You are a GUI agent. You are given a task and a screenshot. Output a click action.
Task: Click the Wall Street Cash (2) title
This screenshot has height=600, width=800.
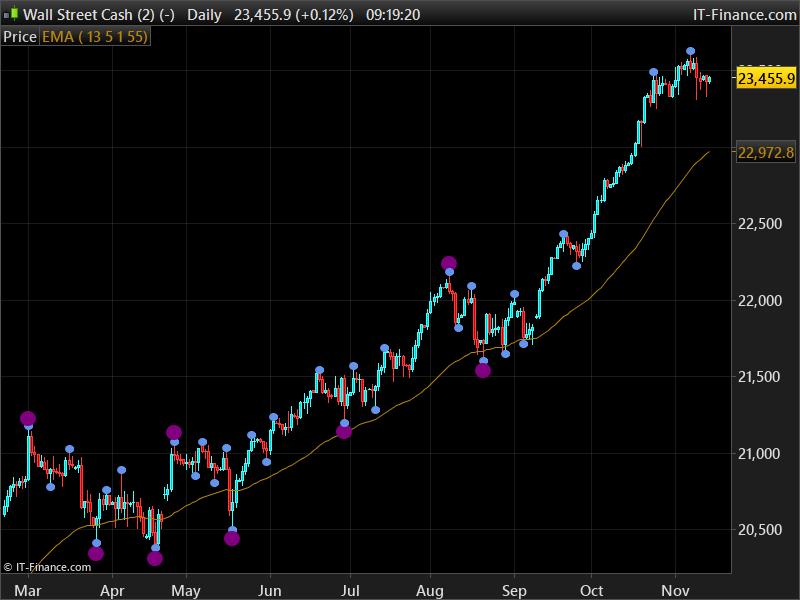89,15
